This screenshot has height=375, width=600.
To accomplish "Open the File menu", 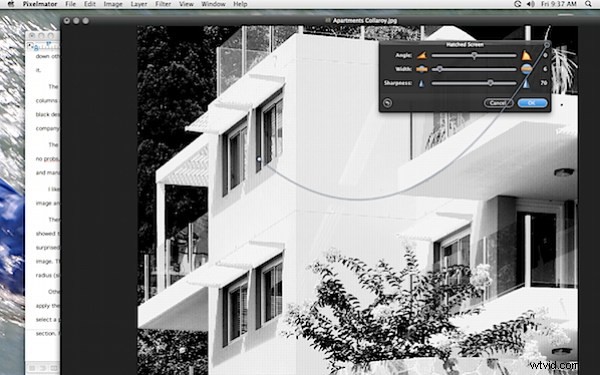I will (x=70, y=4).
